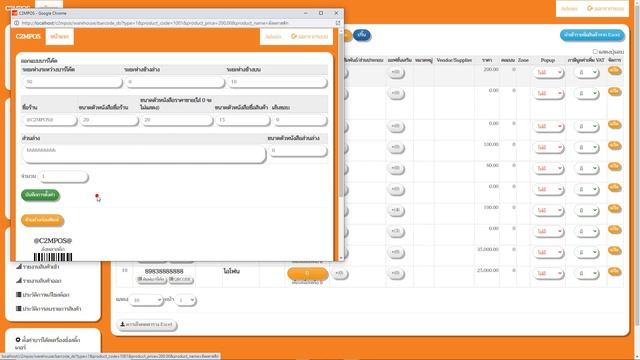Click the blue pill button in main window toolbar
640x360 pixels.
coord(362,35)
